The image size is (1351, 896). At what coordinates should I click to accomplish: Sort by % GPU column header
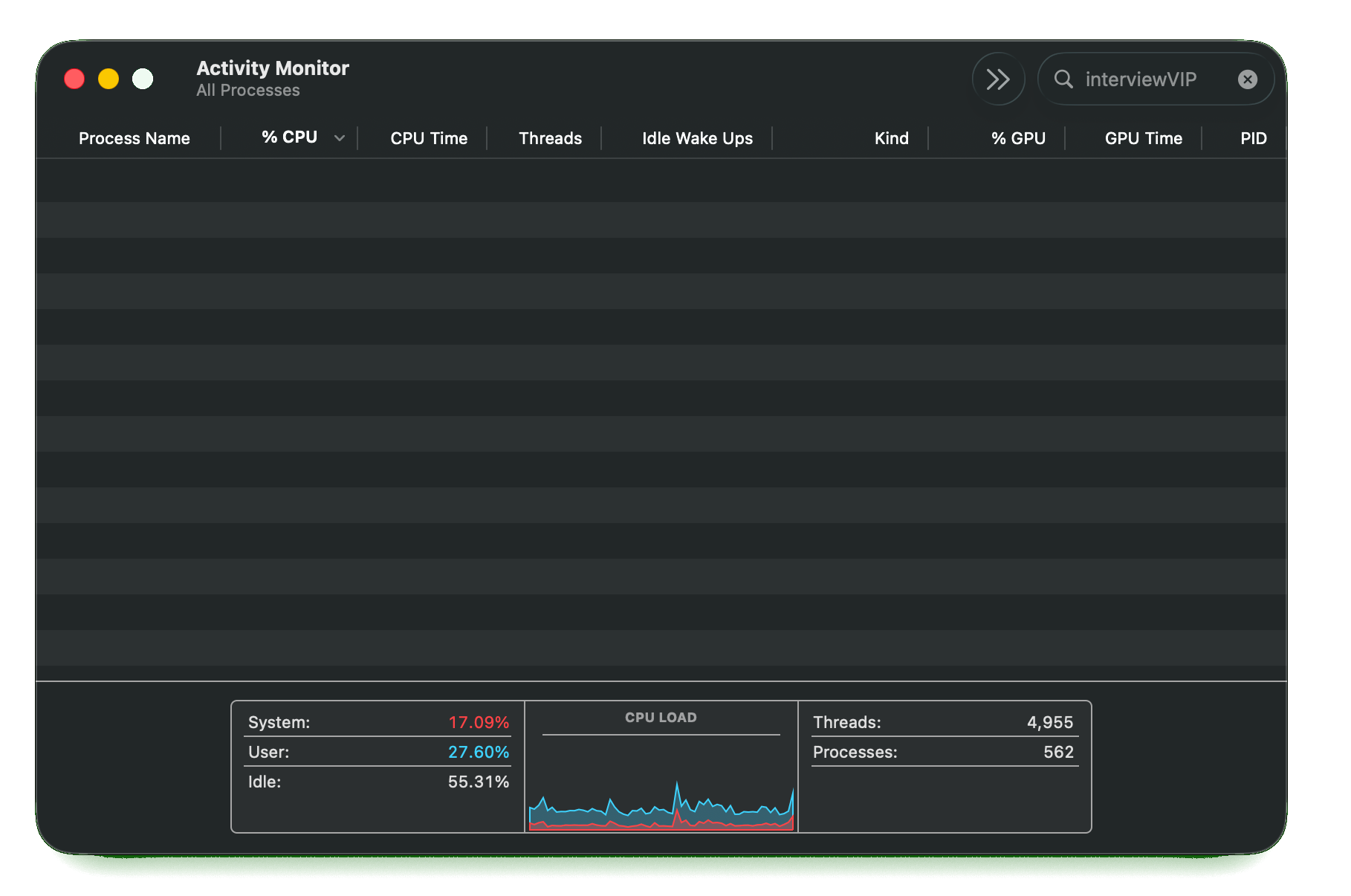pyautogui.click(x=1018, y=138)
